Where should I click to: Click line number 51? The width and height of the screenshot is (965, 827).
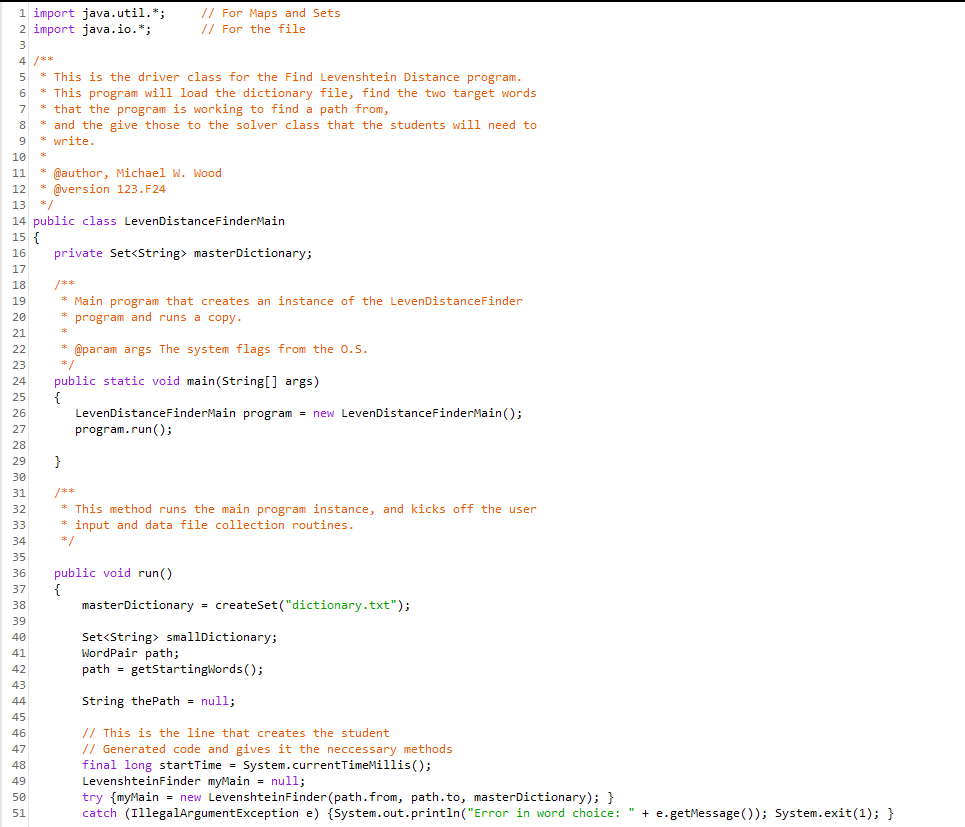(x=17, y=812)
